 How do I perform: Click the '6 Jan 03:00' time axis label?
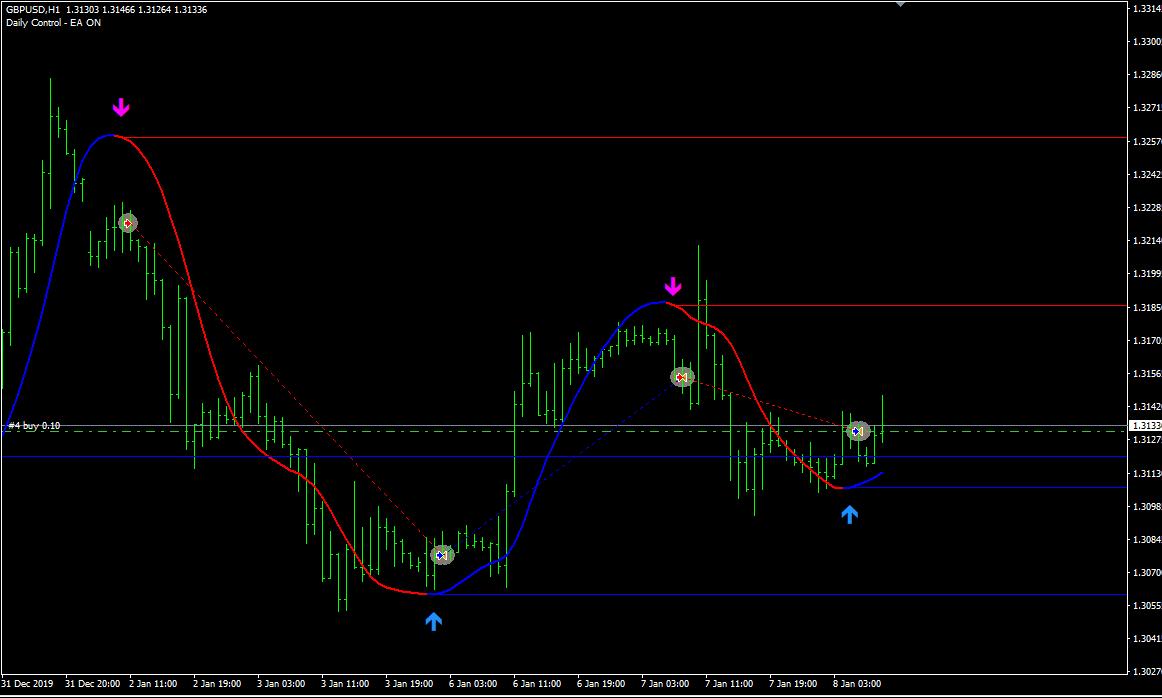pos(473,684)
